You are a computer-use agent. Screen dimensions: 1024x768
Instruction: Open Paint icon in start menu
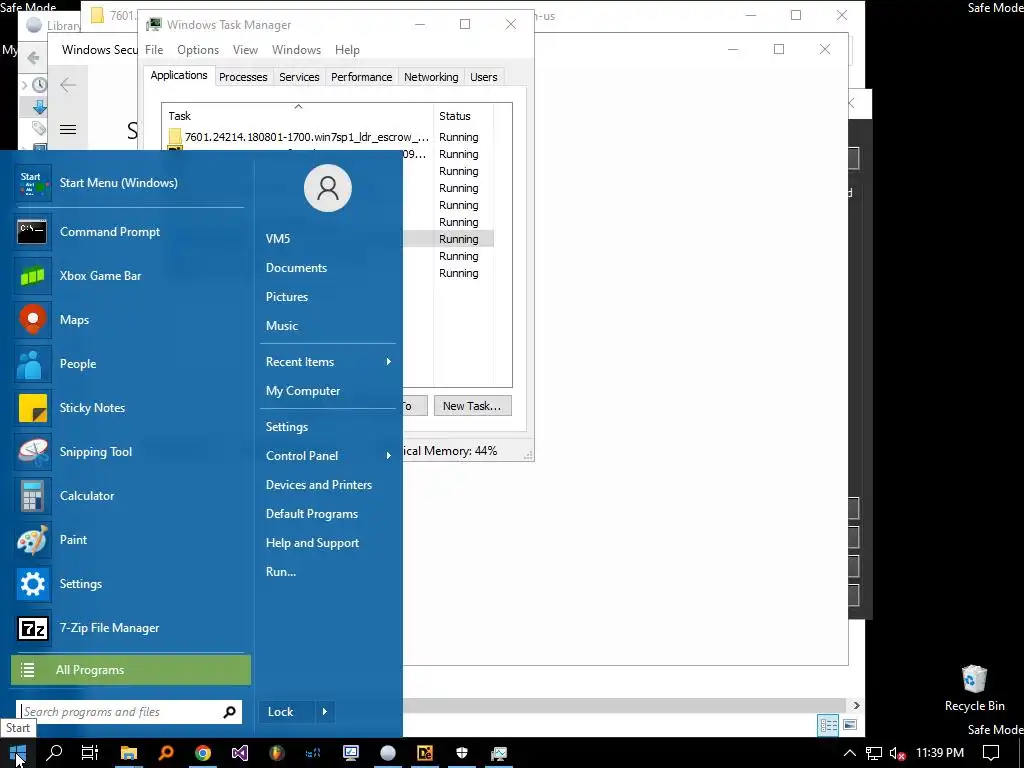[x=32, y=539]
